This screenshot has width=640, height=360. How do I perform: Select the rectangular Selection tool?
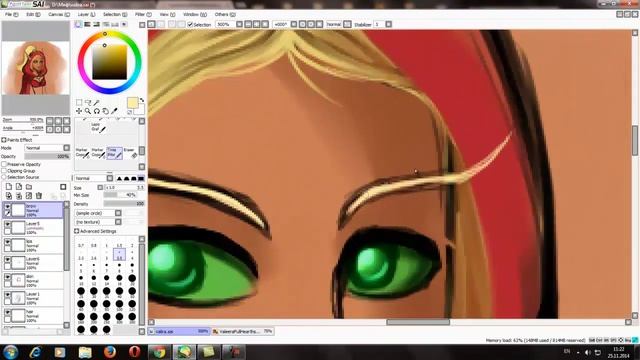point(79,102)
